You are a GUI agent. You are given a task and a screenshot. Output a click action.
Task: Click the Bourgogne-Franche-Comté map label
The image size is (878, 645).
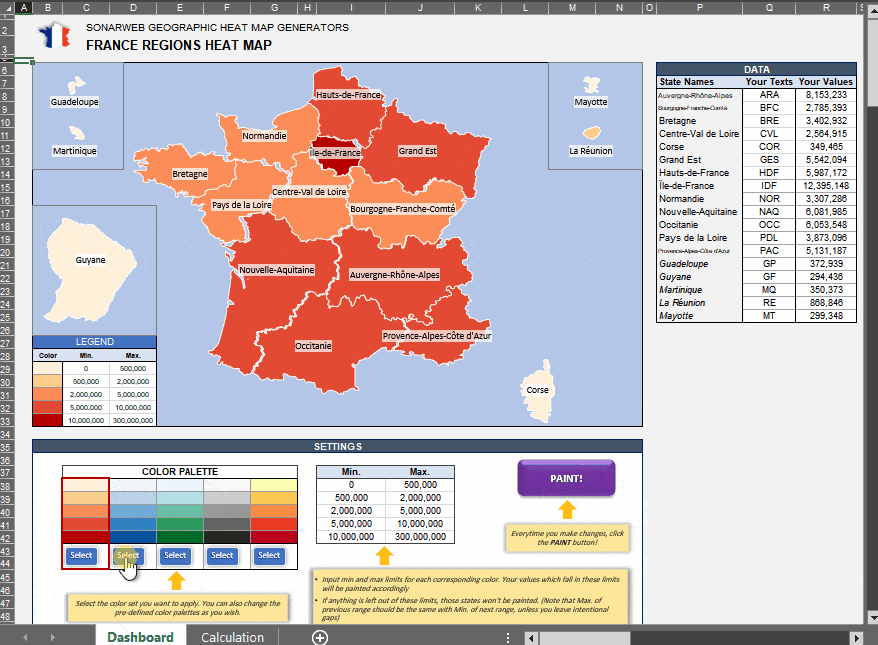point(403,209)
